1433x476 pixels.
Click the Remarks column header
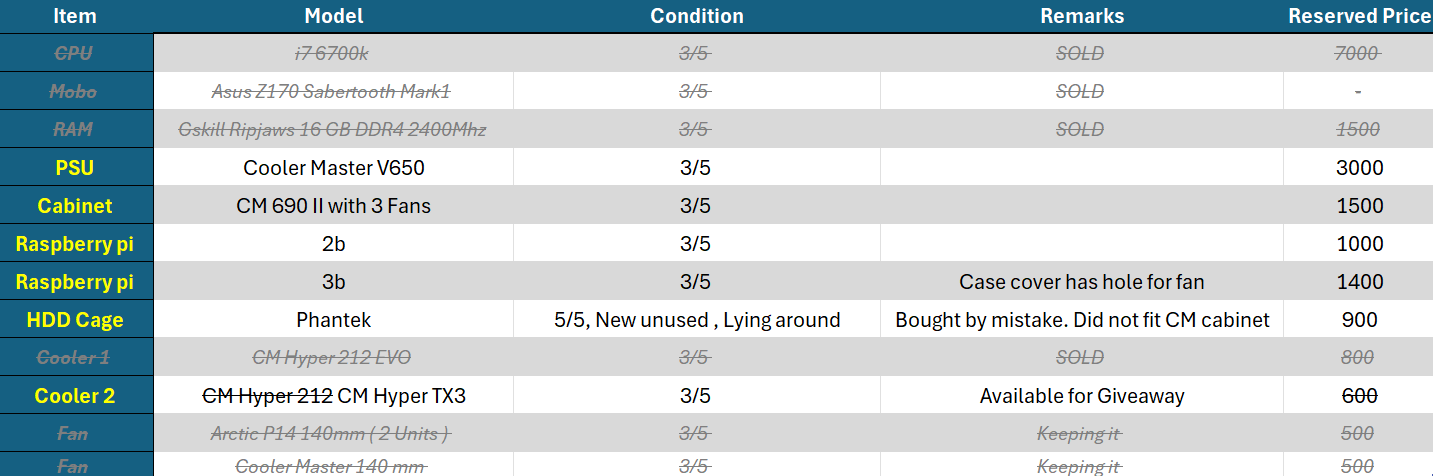[1082, 16]
